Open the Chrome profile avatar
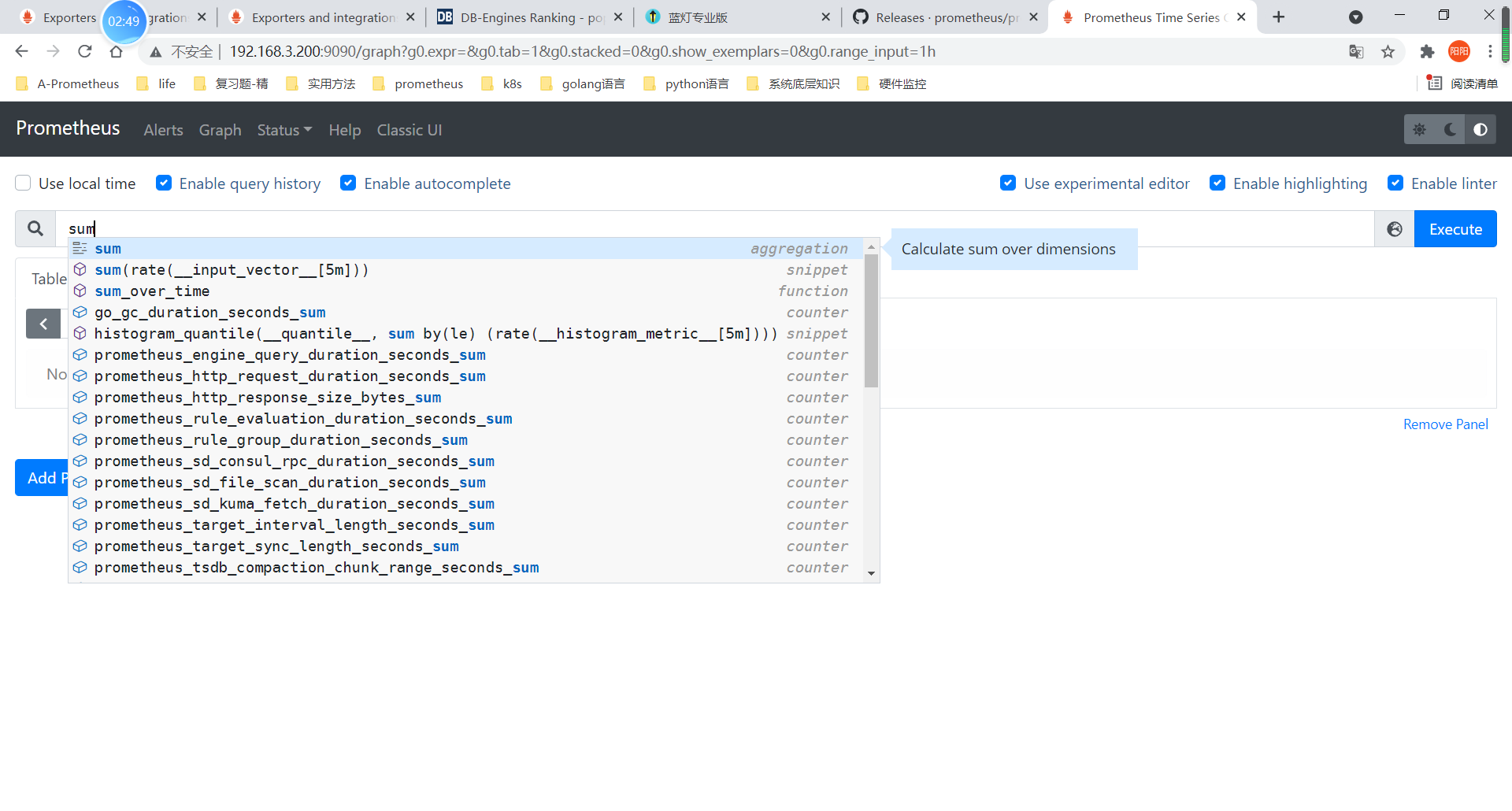This screenshot has height=811, width=1512. pyautogui.click(x=1459, y=52)
